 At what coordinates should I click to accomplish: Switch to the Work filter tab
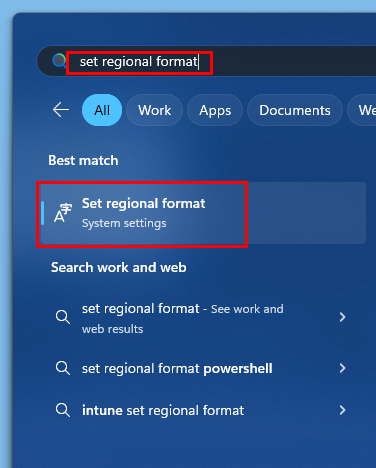[155, 110]
